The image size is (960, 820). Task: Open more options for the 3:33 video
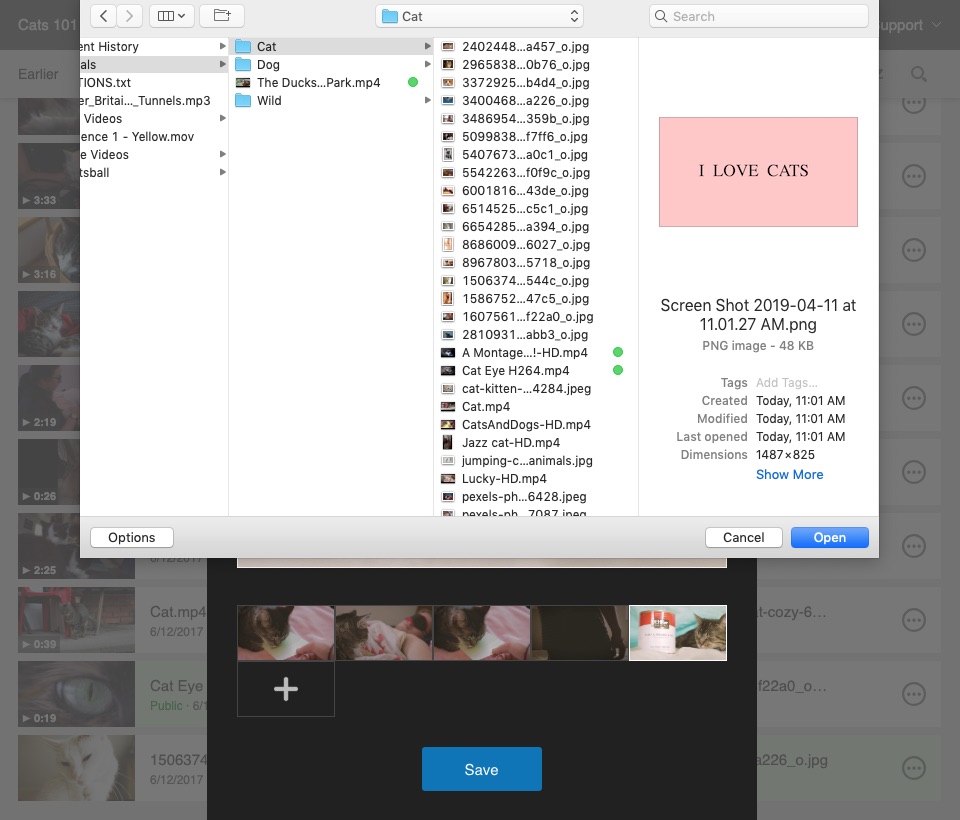[x=914, y=176]
